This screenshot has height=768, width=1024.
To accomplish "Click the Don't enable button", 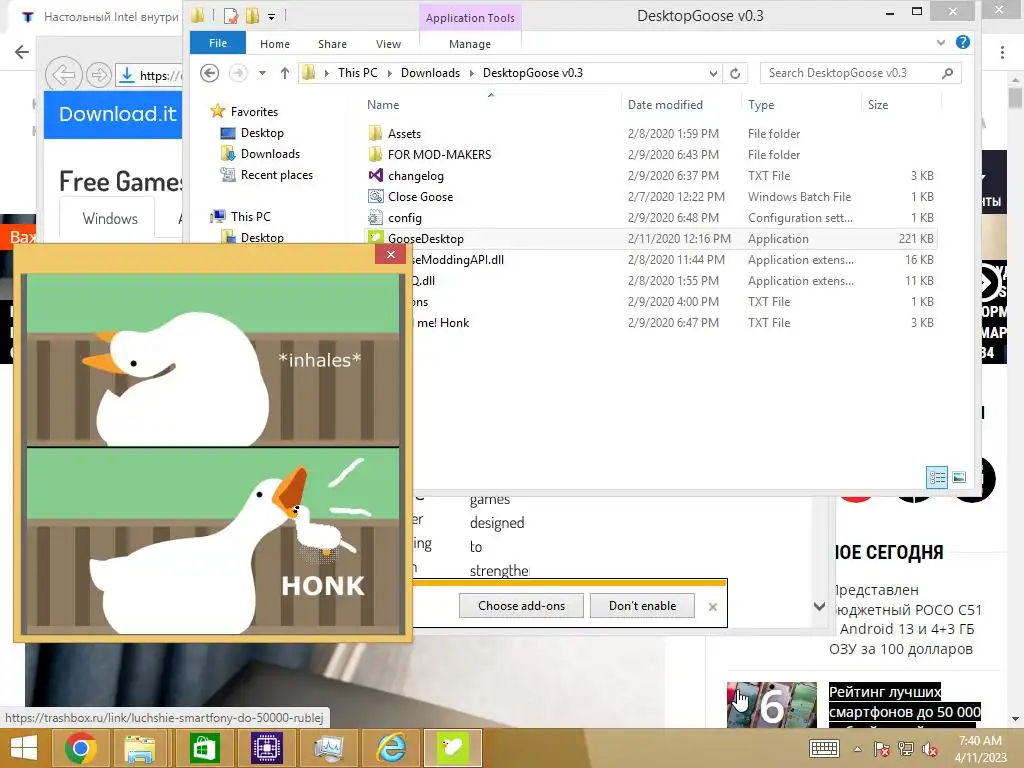I will point(642,605).
